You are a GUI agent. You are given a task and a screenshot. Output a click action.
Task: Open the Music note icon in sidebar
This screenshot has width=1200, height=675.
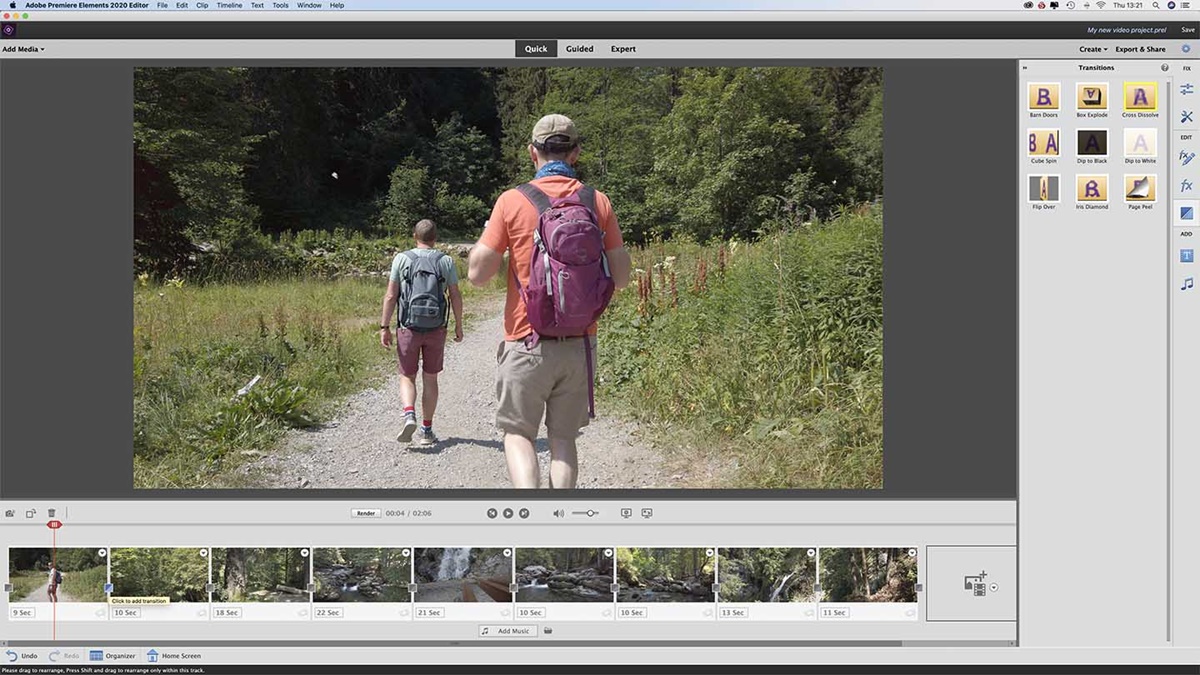1186,284
